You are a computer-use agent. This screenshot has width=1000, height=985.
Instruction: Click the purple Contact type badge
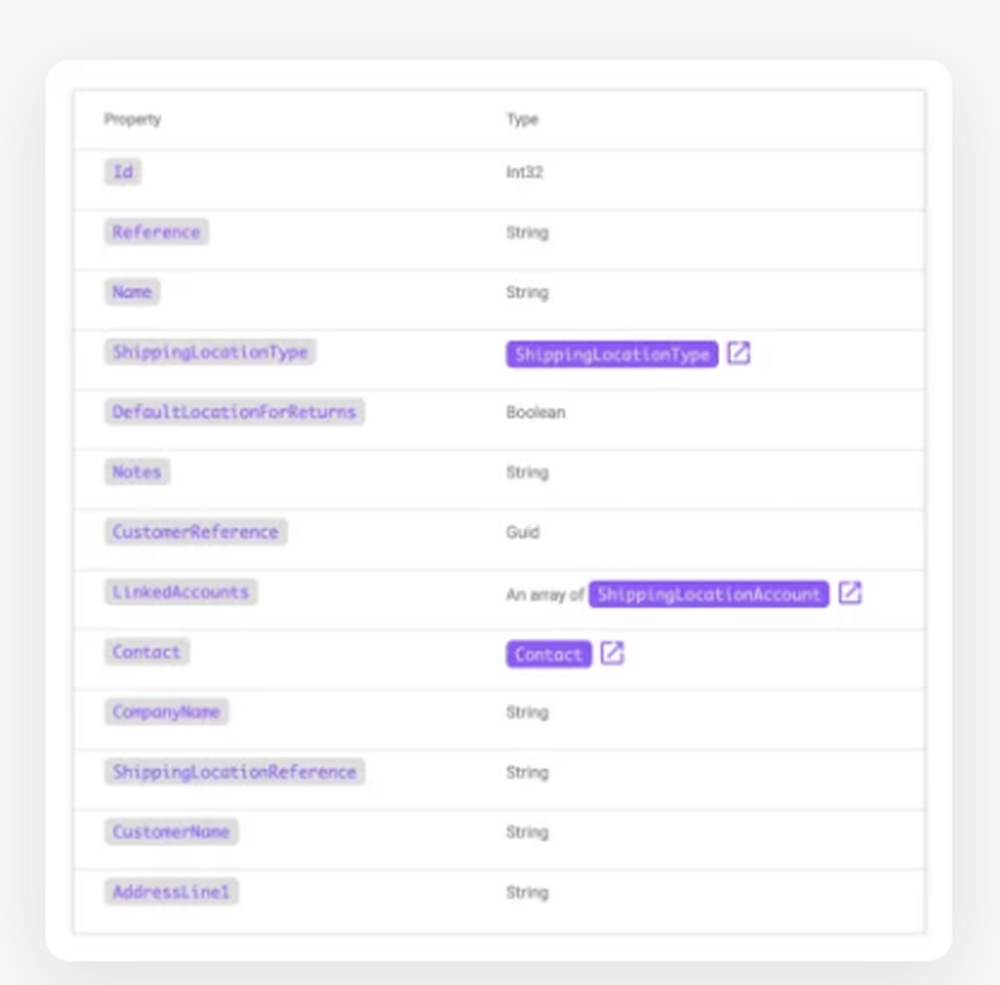tap(548, 654)
